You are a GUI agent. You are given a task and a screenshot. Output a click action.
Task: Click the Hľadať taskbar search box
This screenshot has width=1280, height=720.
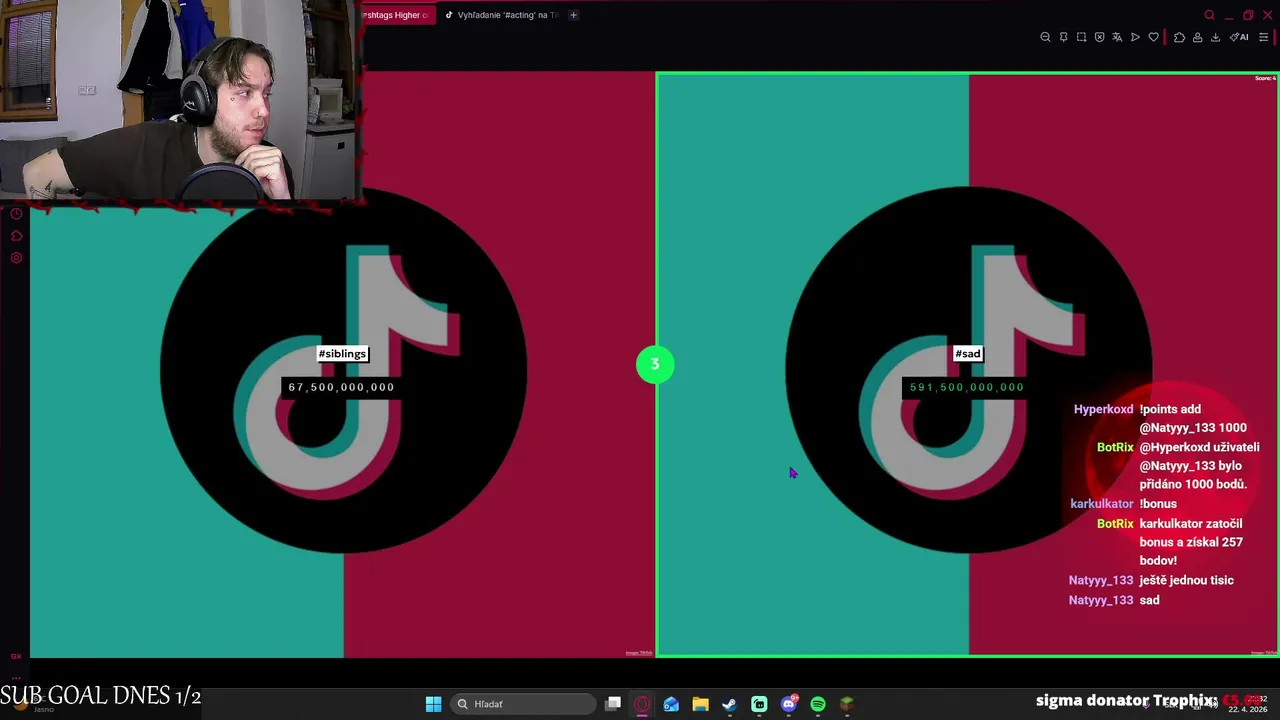coord(521,704)
